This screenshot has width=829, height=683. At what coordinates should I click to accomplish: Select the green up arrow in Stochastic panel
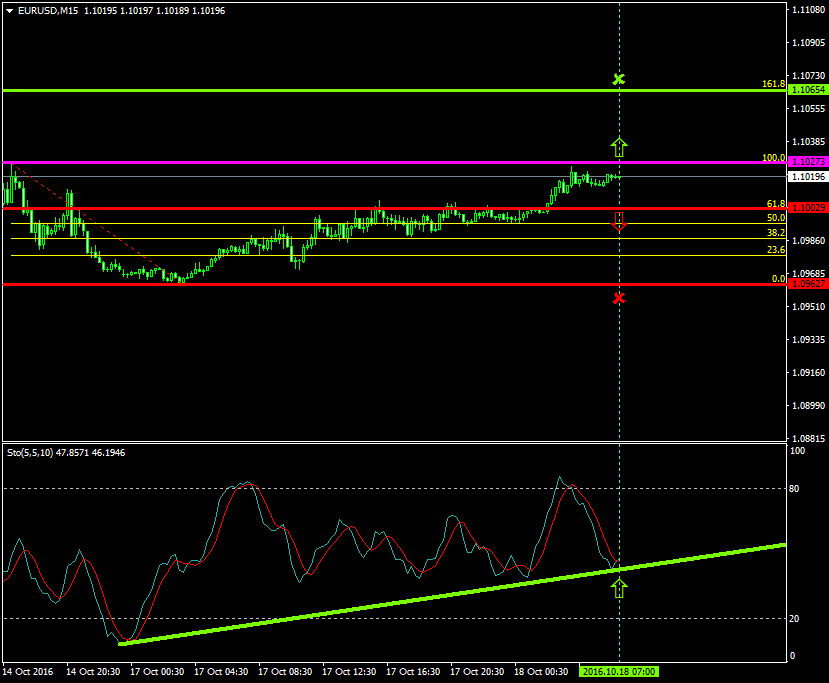[x=619, y=588]
